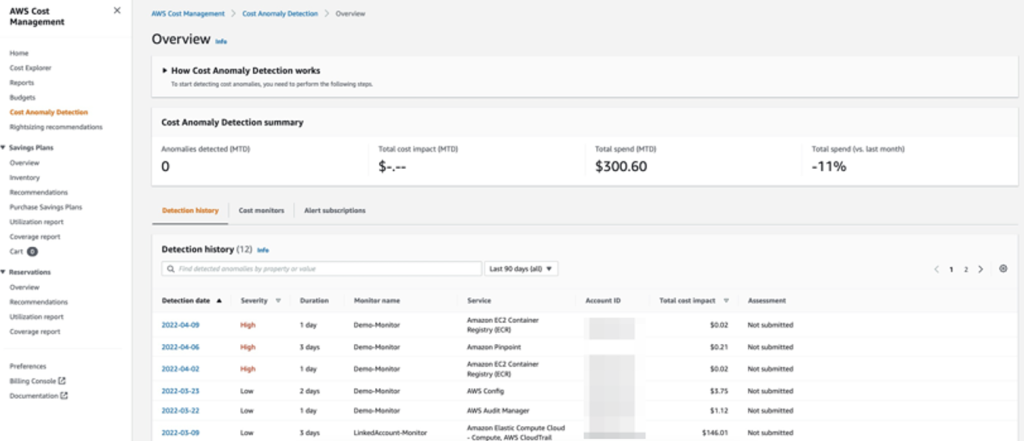Click Info link next to Detection history
This screenshot has width=1024, height=441.
263,250
